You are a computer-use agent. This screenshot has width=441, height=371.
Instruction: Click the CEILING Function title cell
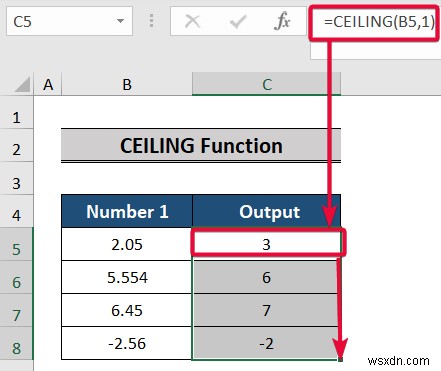[201, 146]
